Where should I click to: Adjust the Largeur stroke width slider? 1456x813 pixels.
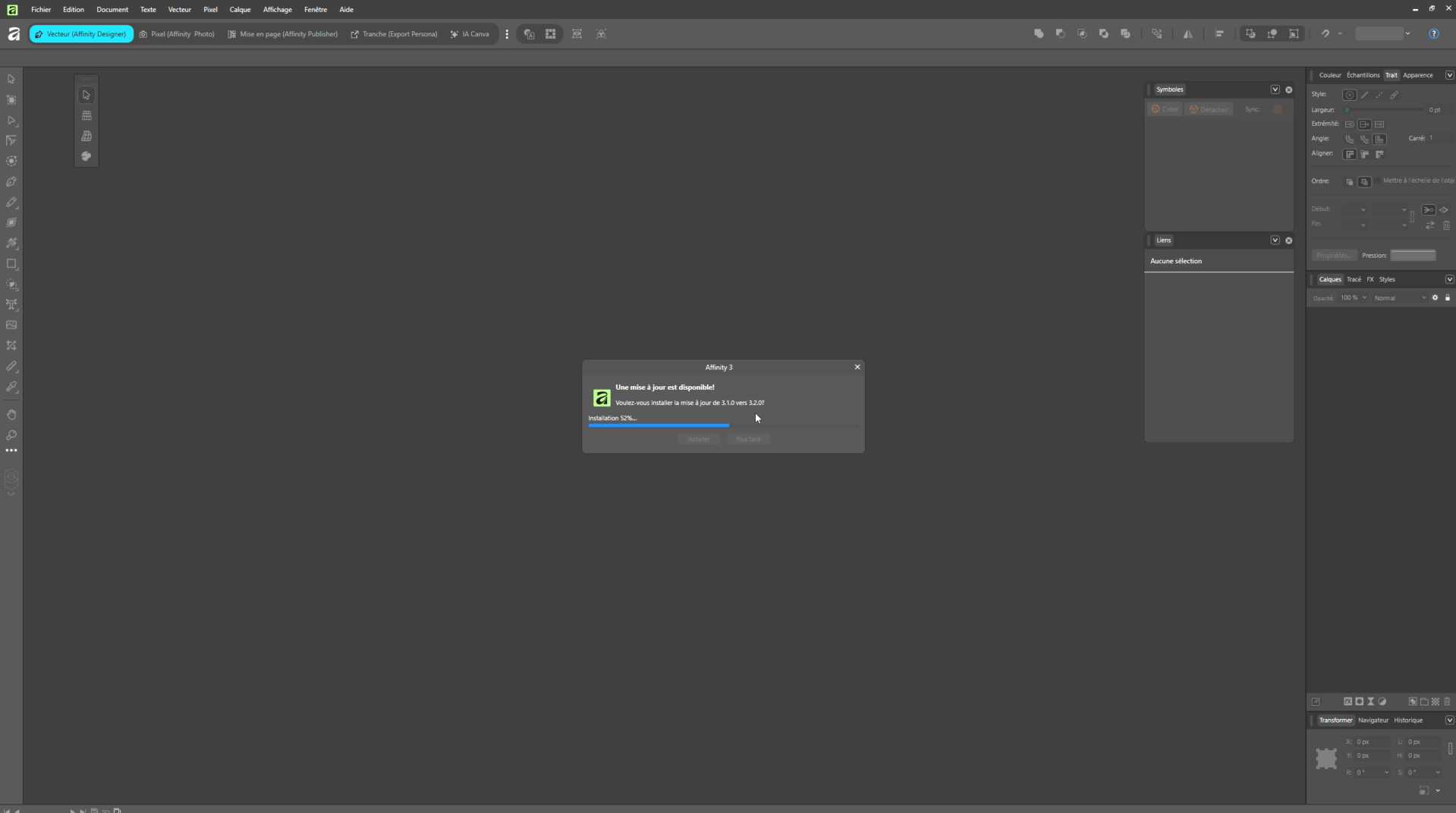click(x=1384, y=110)
